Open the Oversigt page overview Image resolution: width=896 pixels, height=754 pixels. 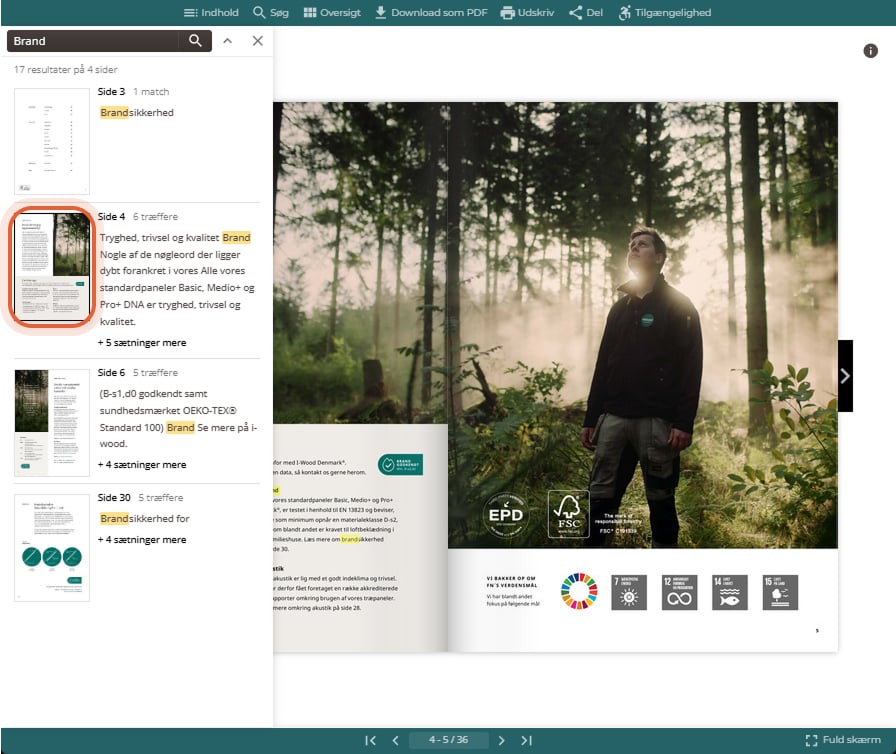(332, 13)
